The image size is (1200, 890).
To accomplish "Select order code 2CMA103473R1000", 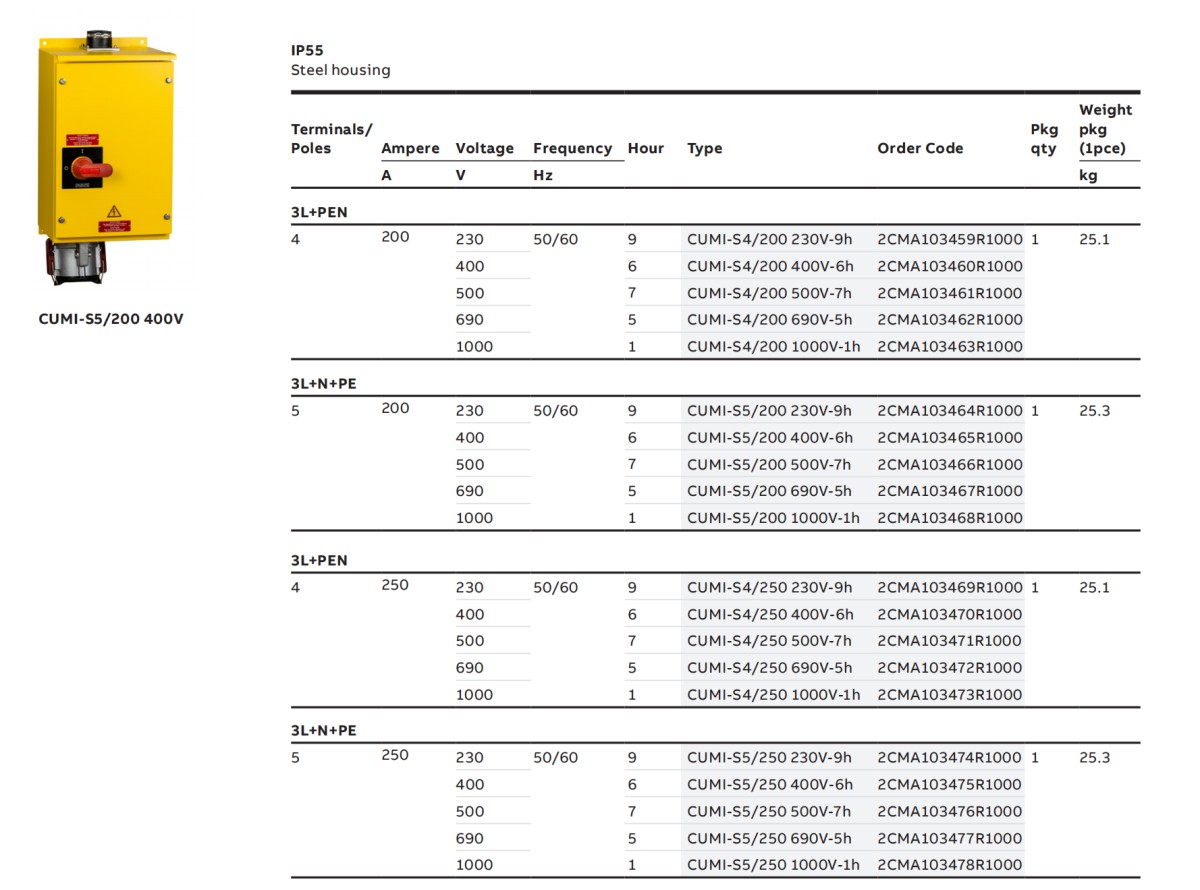I will pos(950,695).
